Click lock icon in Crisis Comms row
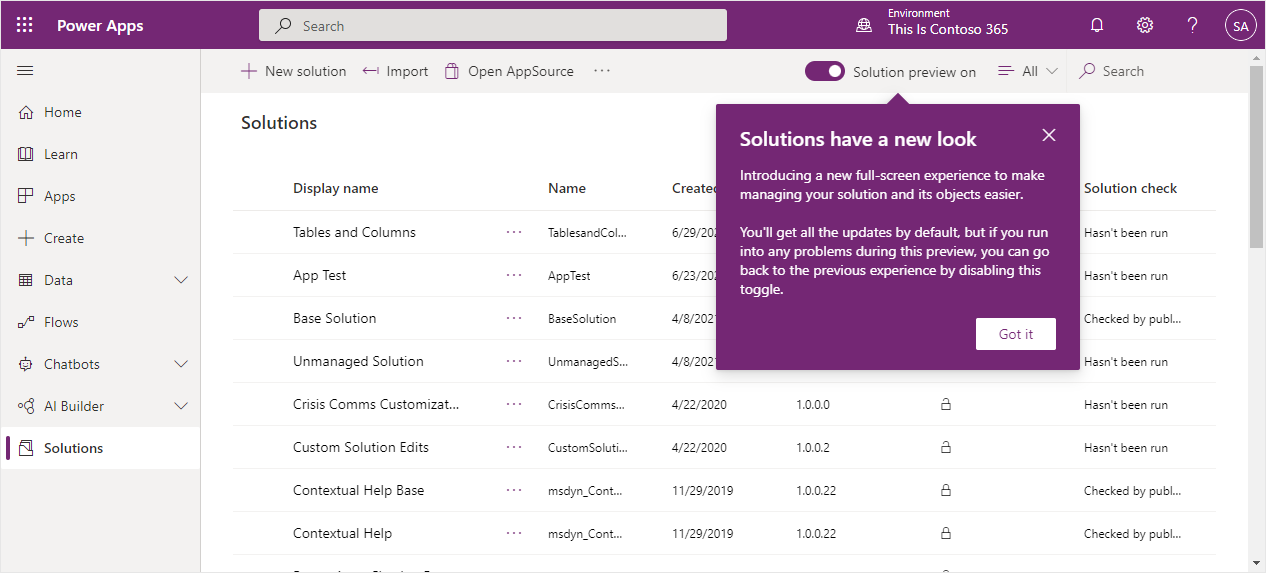This screenshot has width=1266, height=573. coord(945,405)
